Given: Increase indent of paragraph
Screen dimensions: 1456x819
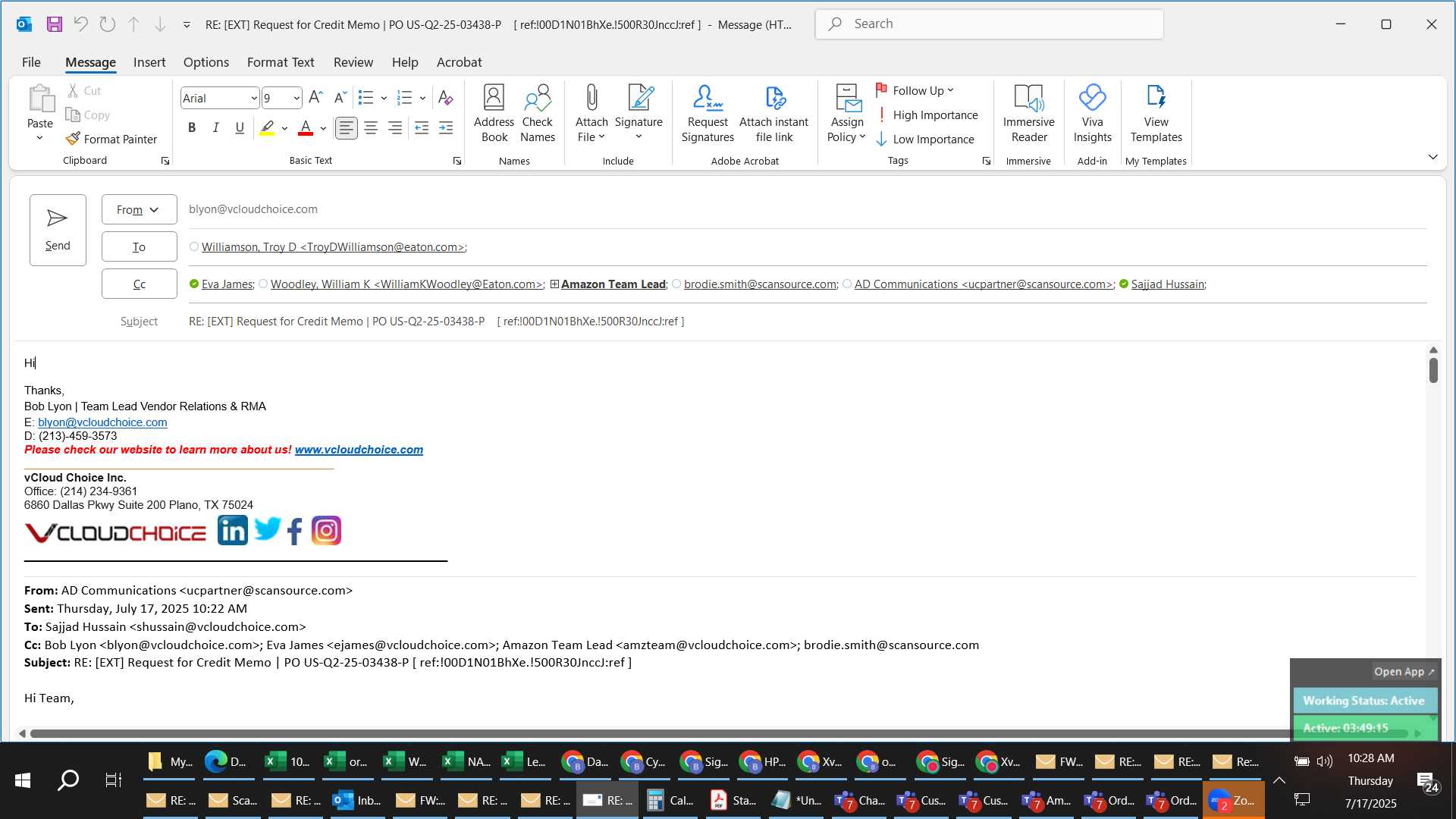Looking at the screenshot, I should pyautogui.click(x=446, y=128).
